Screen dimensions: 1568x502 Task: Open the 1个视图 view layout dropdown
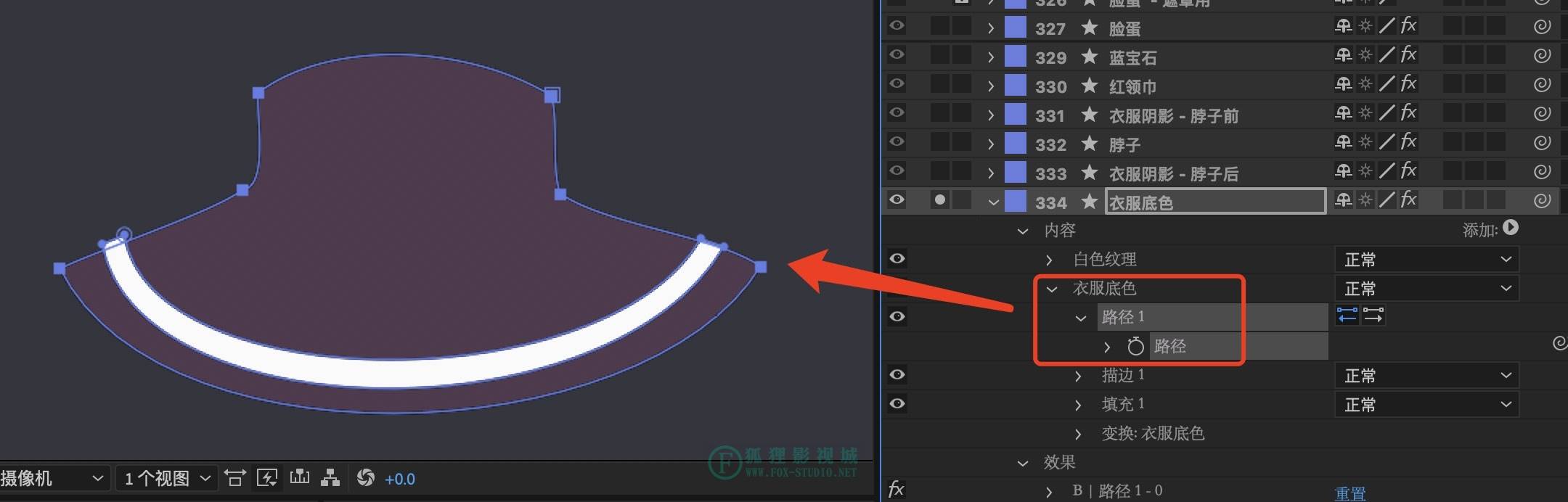pos(168,478)
